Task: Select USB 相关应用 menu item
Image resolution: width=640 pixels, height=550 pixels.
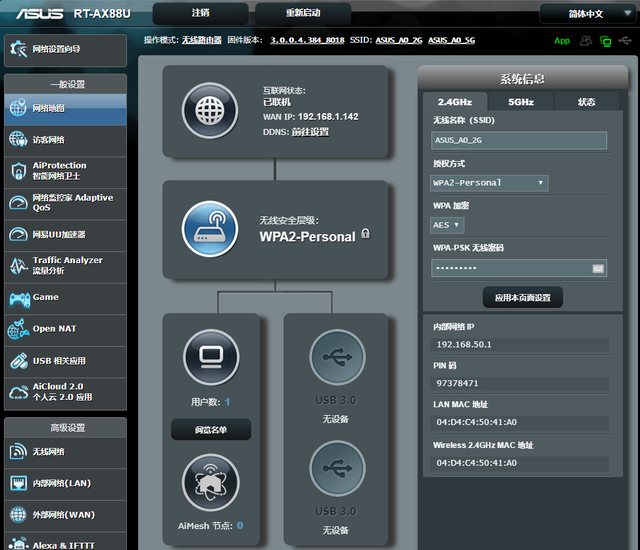Action: [65, 361]
